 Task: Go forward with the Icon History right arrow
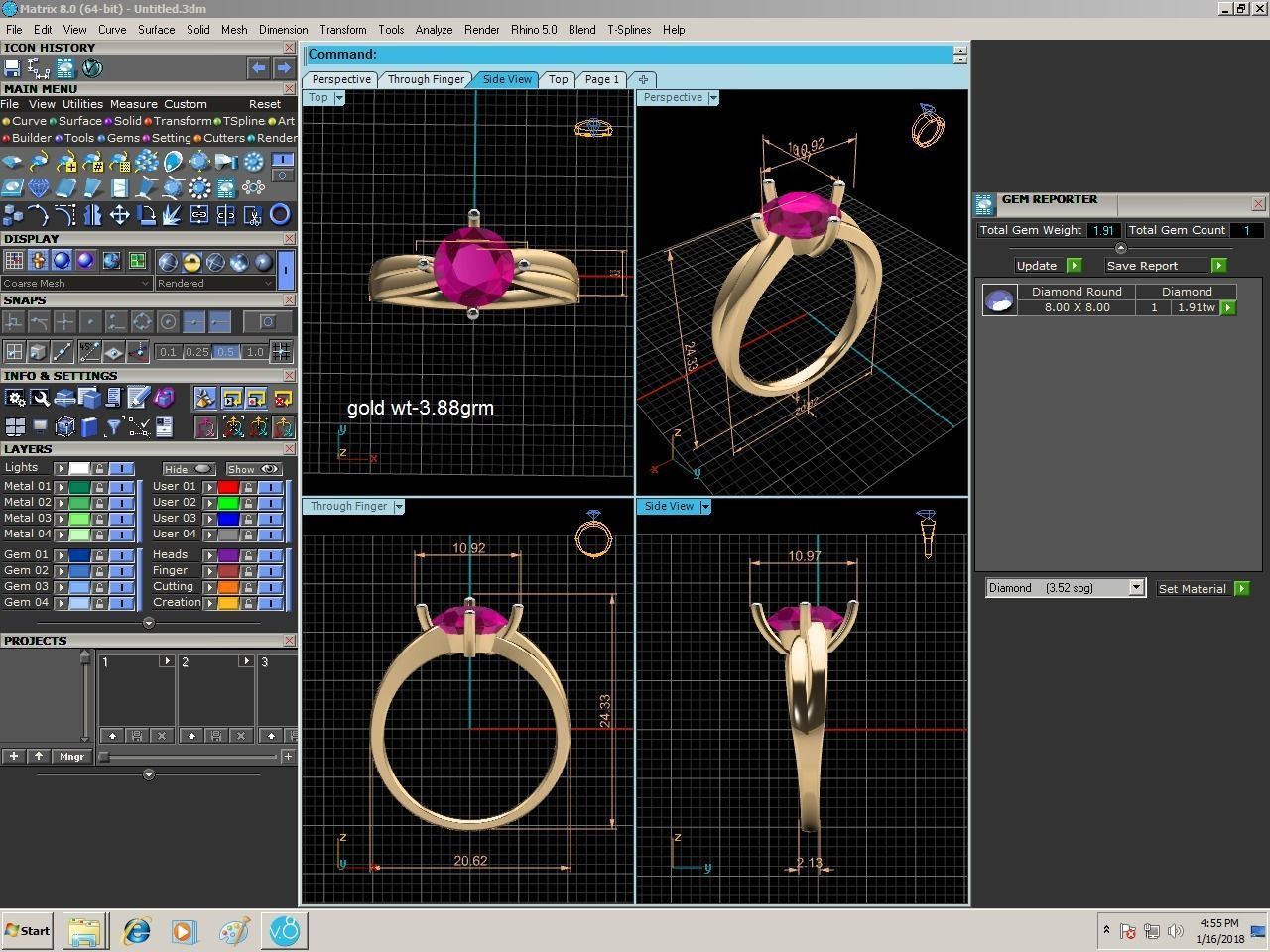pos(283,68)
